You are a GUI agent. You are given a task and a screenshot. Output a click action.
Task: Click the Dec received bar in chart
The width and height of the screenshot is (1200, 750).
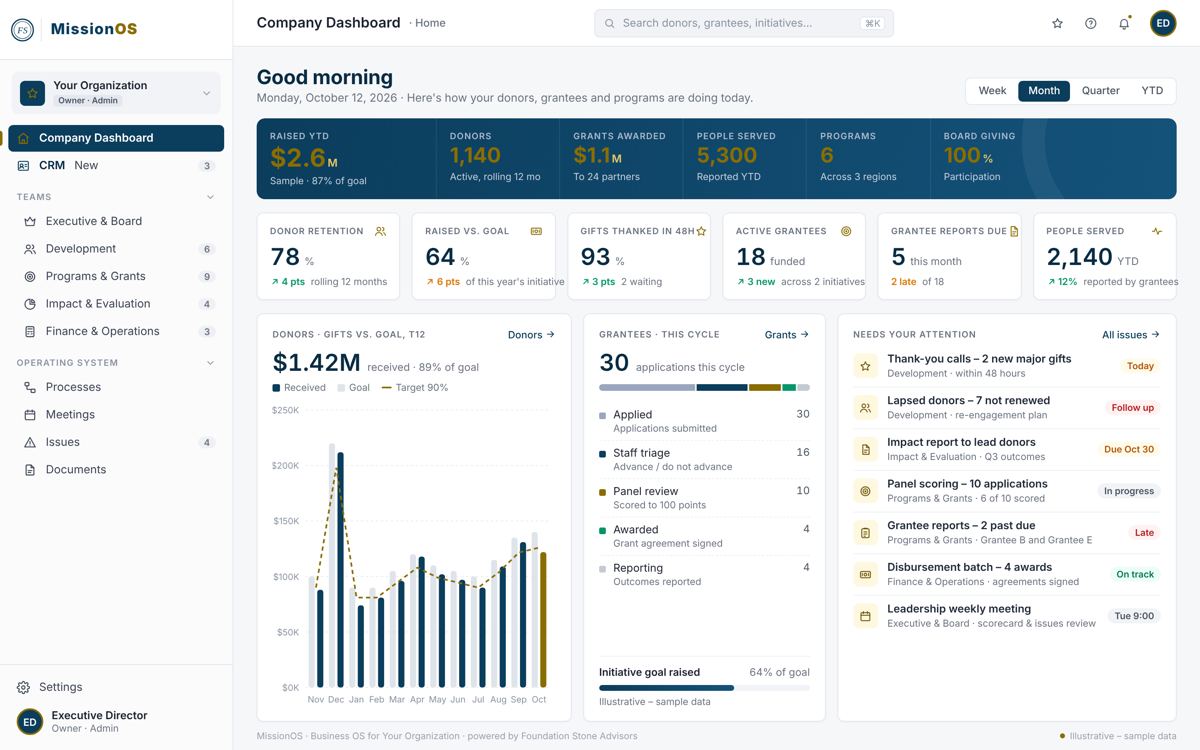(341, 570)
